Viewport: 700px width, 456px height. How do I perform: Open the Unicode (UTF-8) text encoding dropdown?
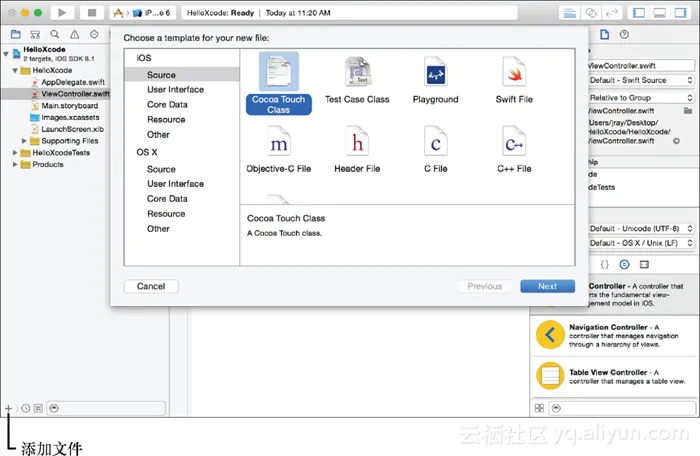pos(642,229)
